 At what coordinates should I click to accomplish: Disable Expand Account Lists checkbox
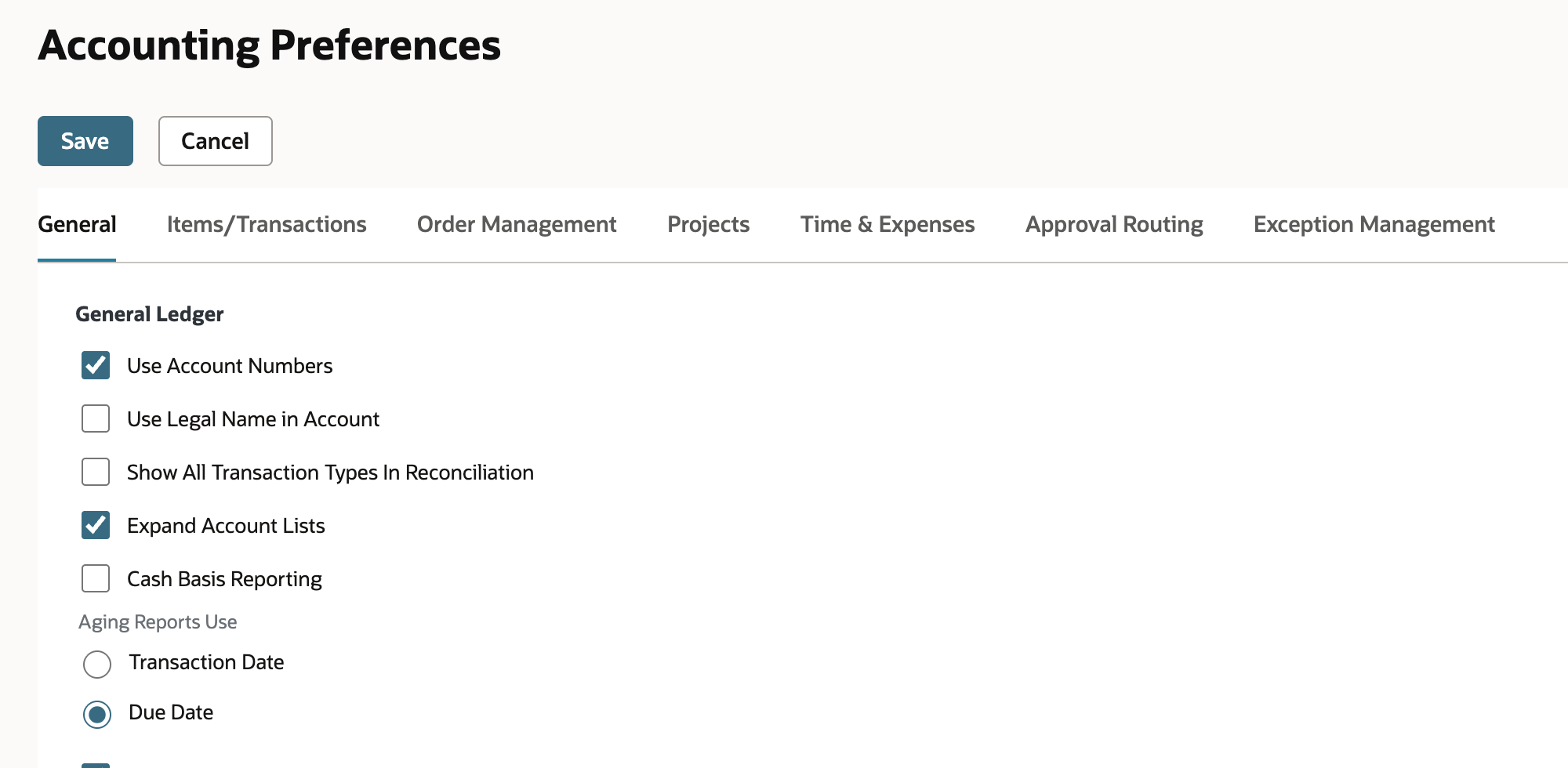pyautogui.click(x=96, y=525)
